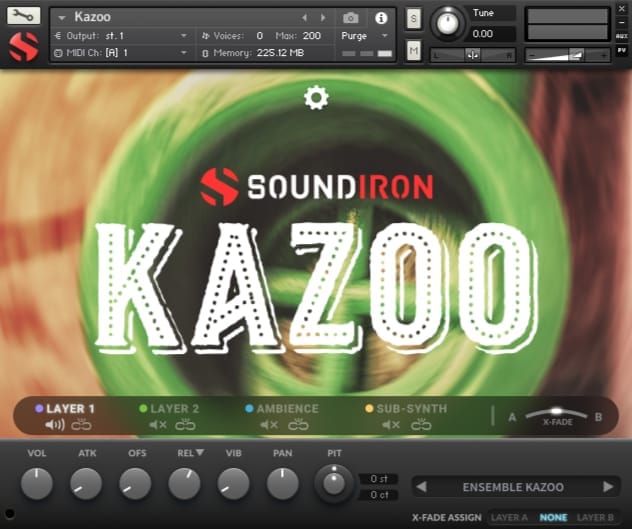The width and height of the screenshot is (632, 529).
Task: Assign X-Fade to Layer A
Action: coord(509,517)
